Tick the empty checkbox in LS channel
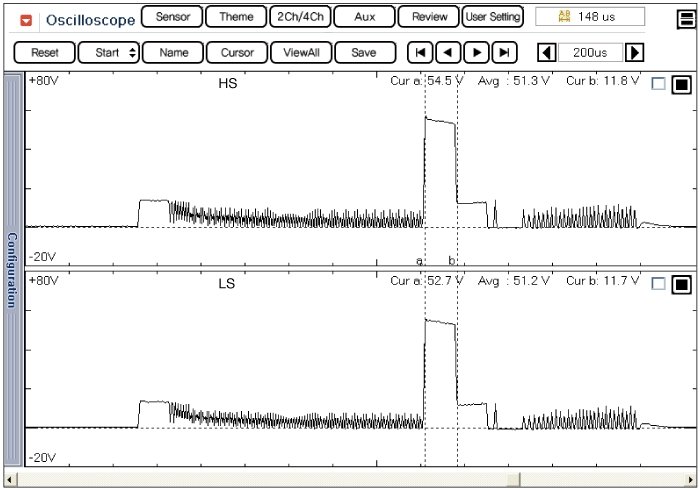The height and width of the screenshot is (489, 700). (x=658, y=284)
